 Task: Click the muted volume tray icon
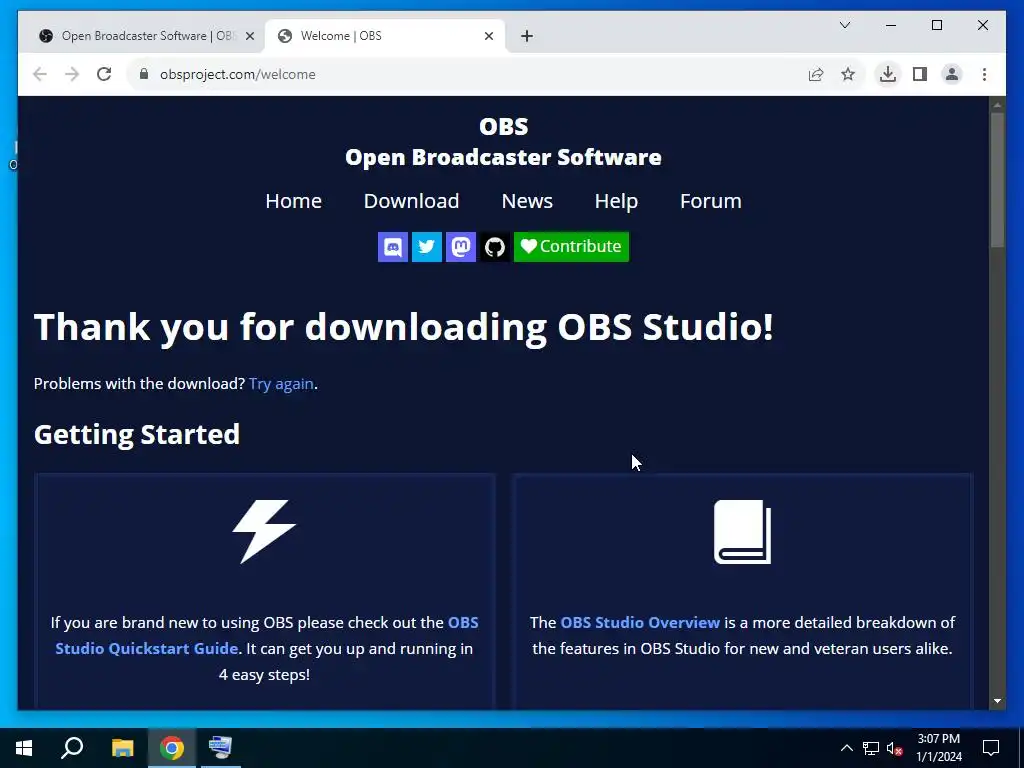(x=894, y=748)
